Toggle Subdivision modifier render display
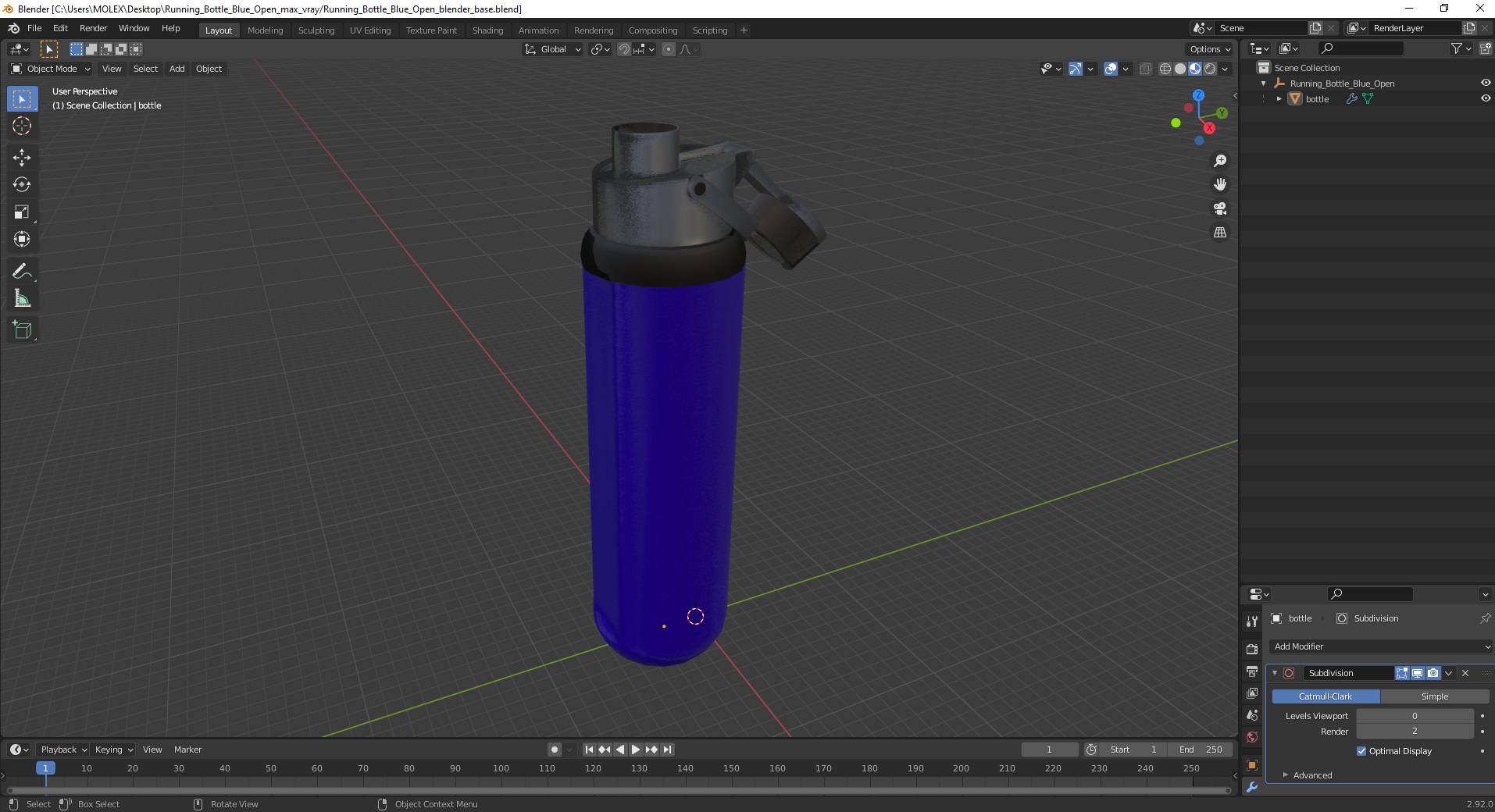Viewport: 1495px width, 812px height. pos(1433,673)
